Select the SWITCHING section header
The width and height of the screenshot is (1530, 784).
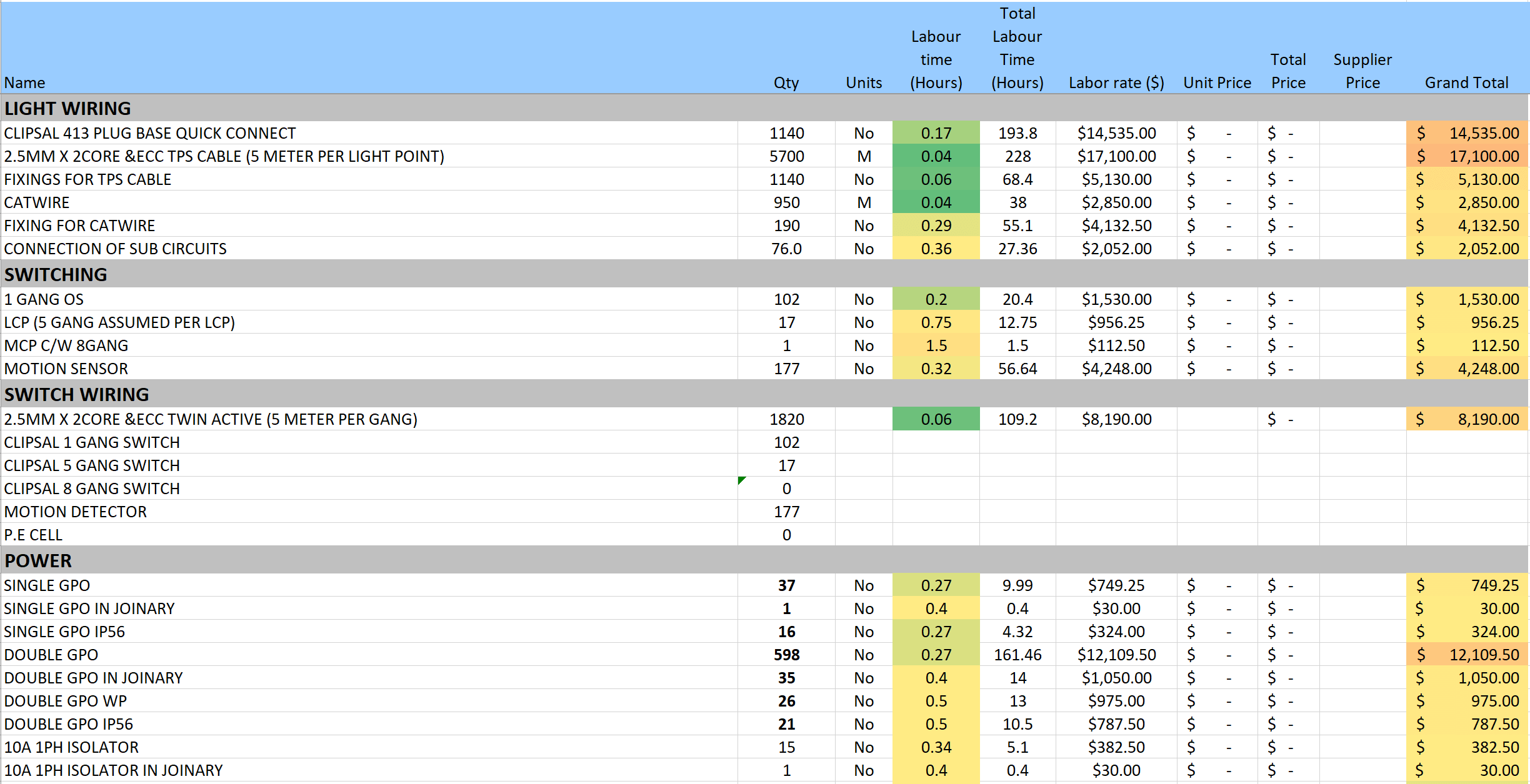tap(56, 275)
